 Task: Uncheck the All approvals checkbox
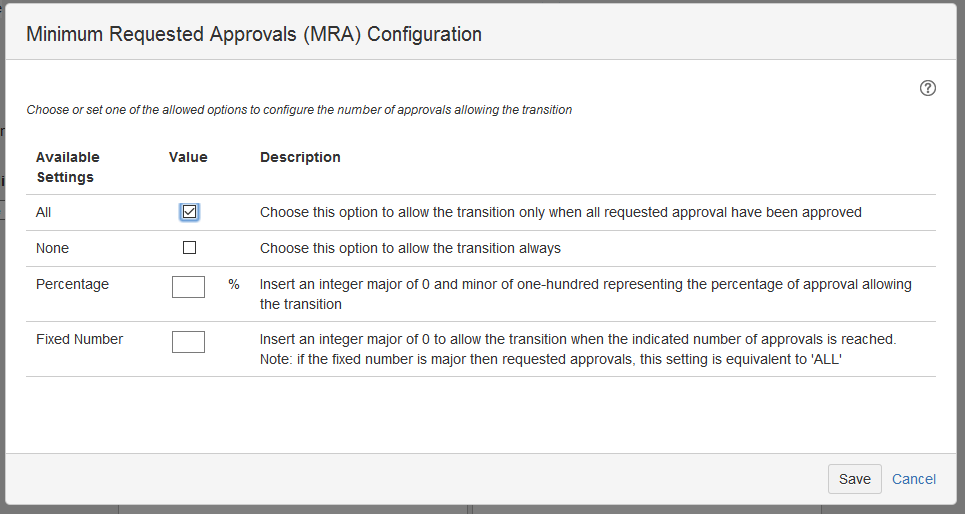pyautogui.click(x=190, y=212)
